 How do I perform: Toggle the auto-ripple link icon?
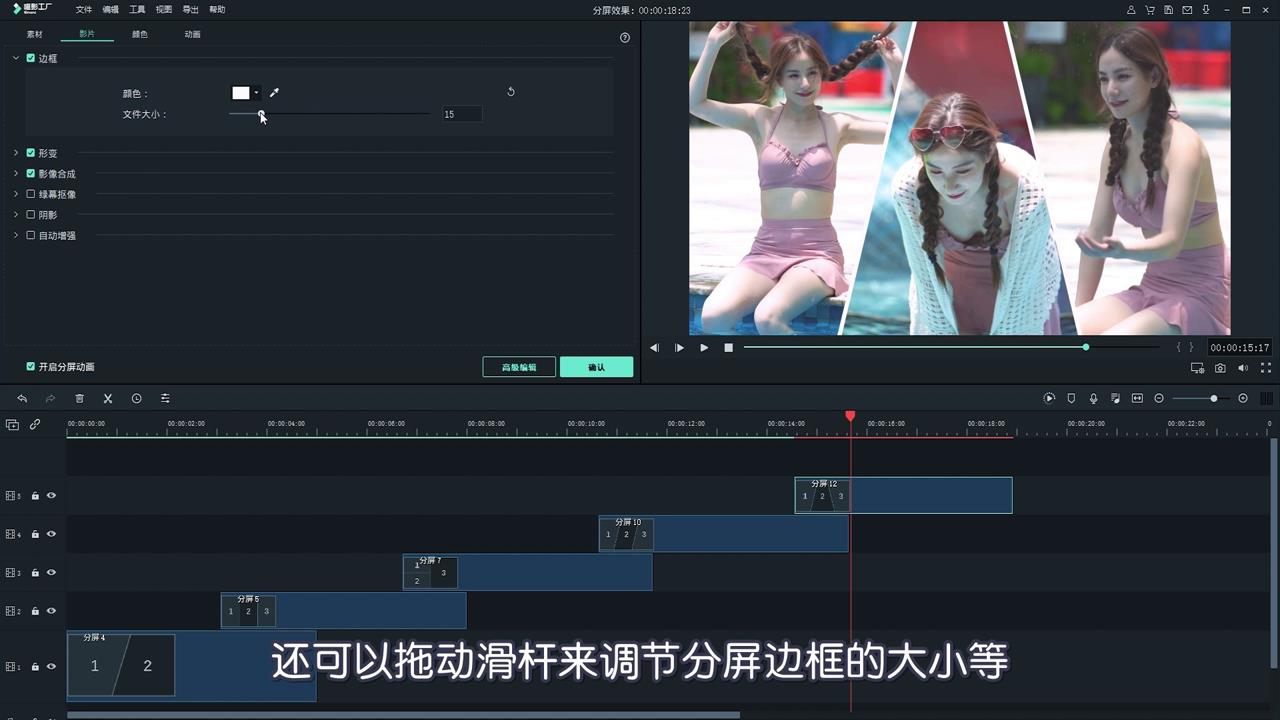tap(35, 424)
